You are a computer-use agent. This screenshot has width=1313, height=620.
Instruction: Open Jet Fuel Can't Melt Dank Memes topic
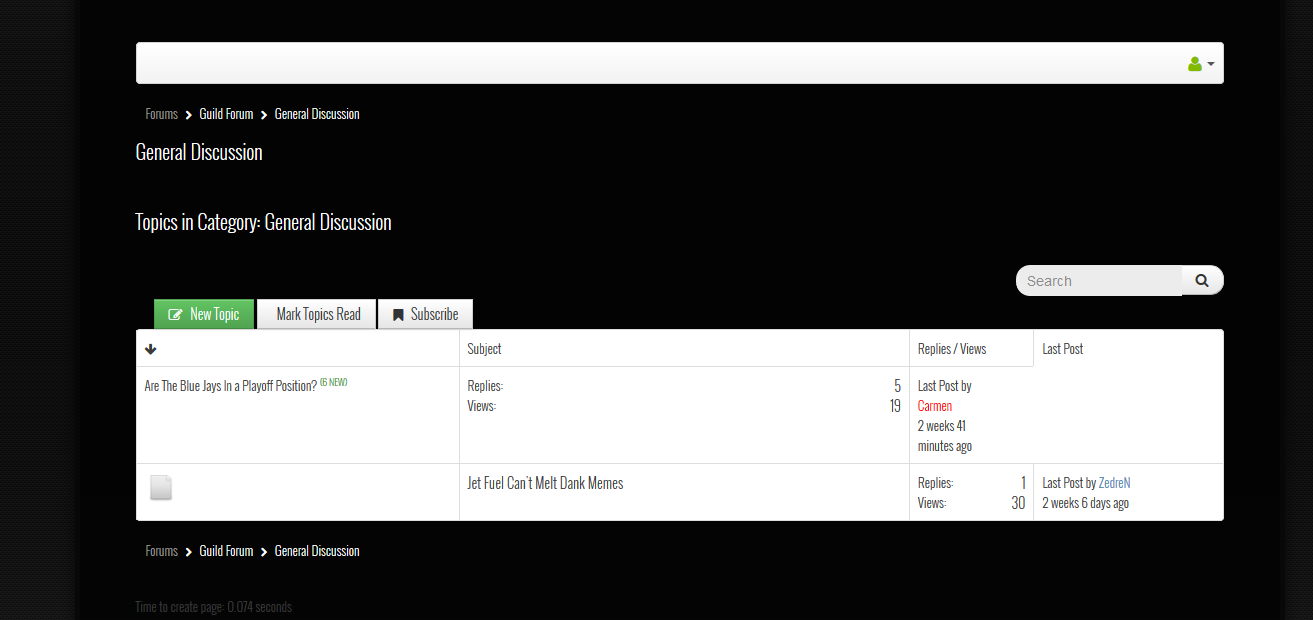pos(545,483)
